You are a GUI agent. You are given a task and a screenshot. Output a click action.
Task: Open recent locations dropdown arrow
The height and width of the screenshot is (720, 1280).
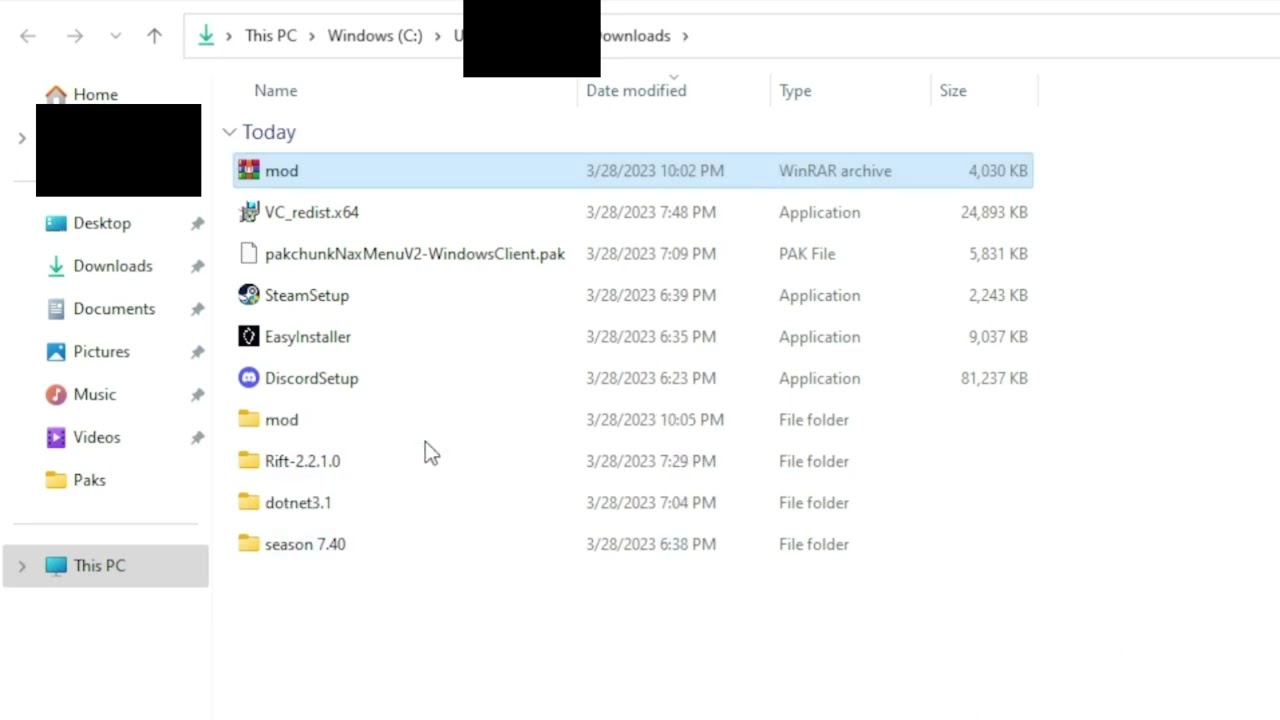coord(116,36)
